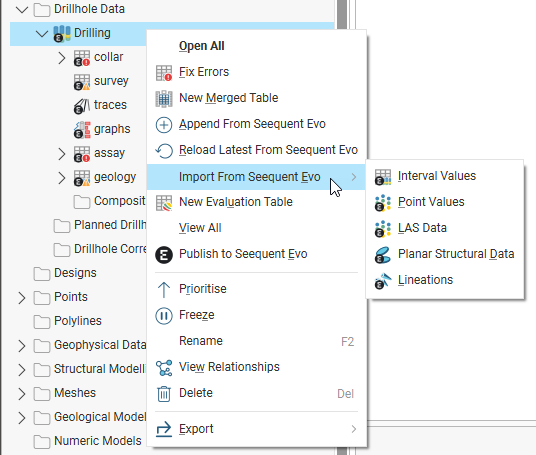Screen dimensions: 536x455
Task: Collapse the Drilling tree node
Action: (x=42, y=34)
